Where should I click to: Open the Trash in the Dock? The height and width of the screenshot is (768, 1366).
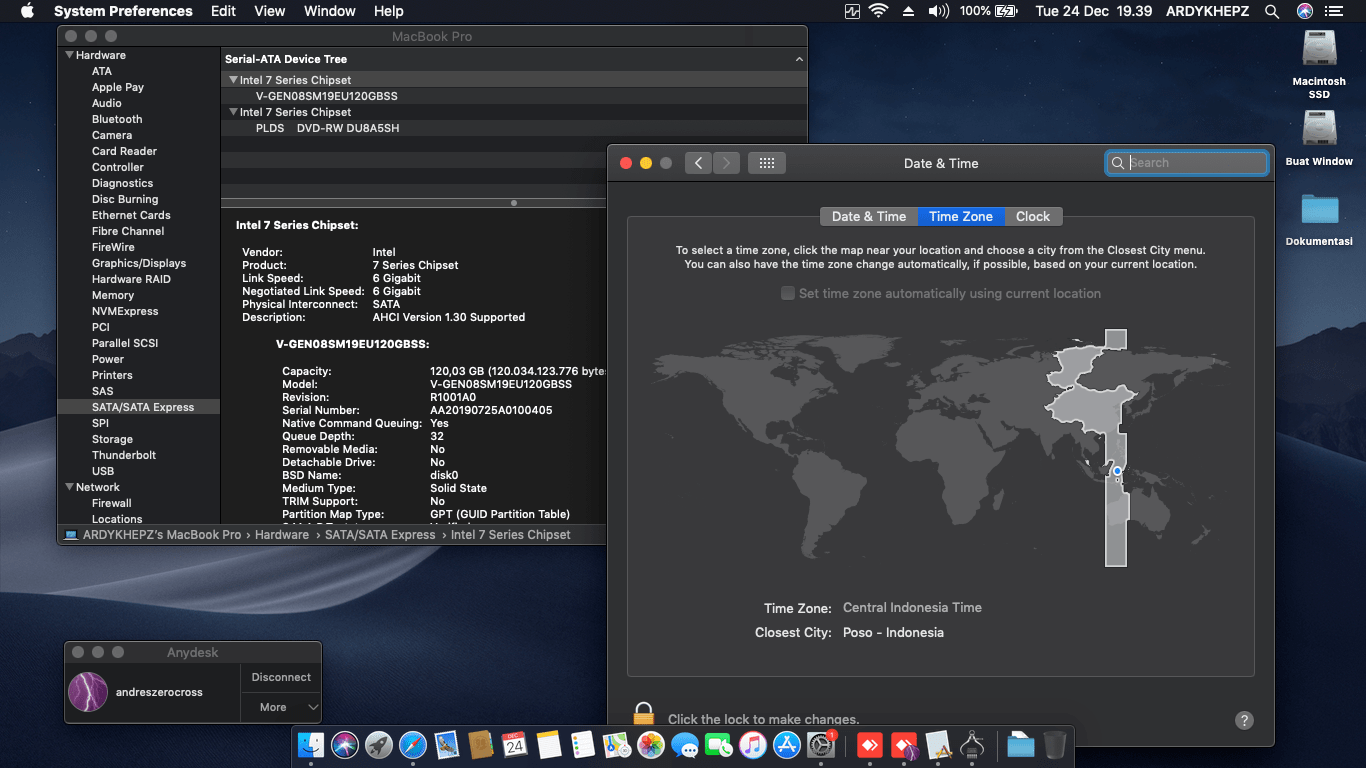[1055, 745]
